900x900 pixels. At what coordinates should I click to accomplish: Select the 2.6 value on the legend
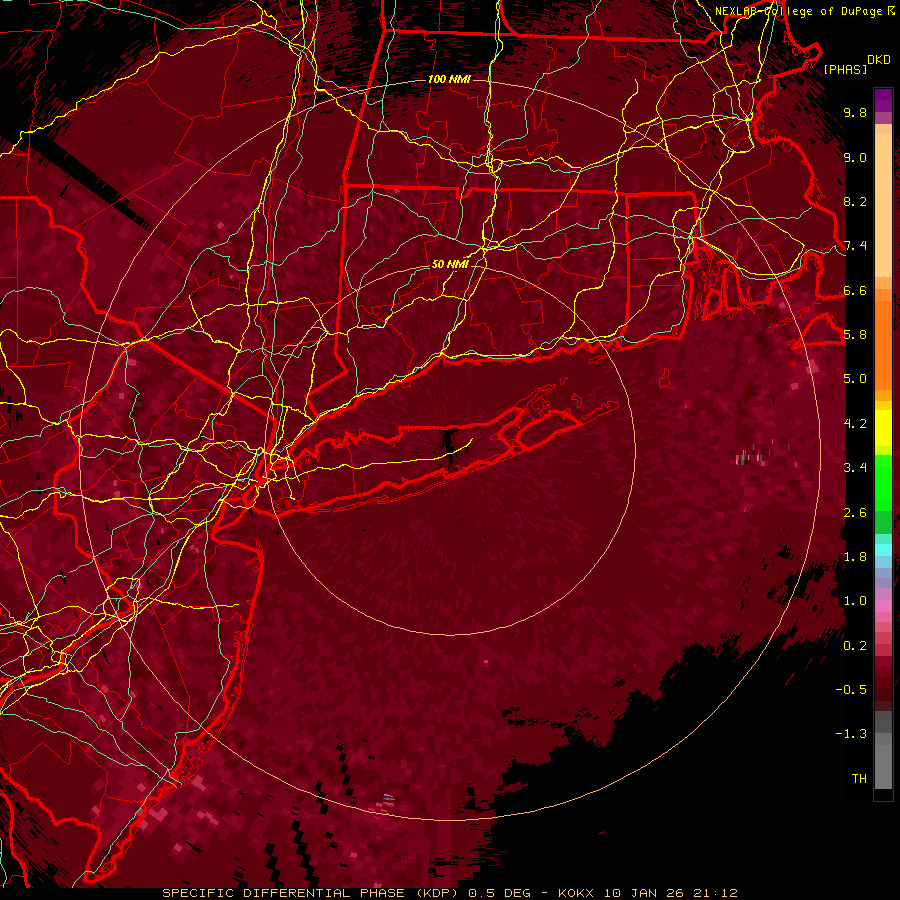coord(855,513)
